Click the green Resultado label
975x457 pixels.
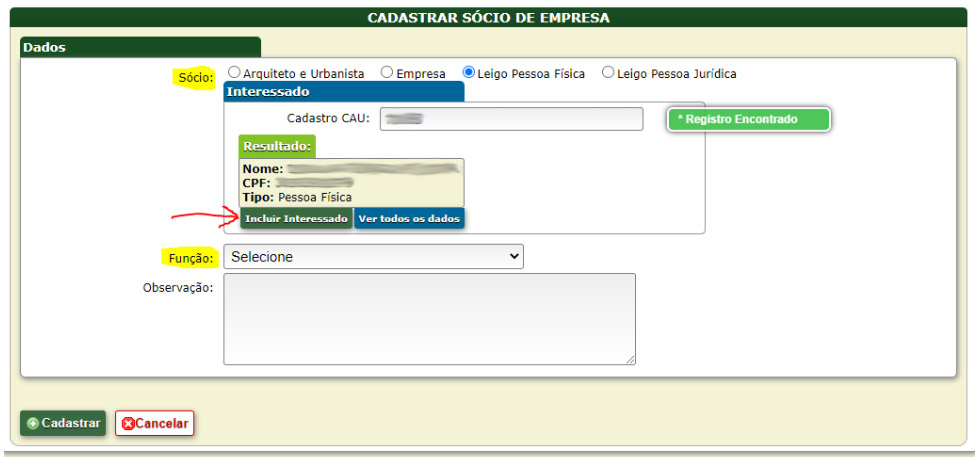click(277, 146)
